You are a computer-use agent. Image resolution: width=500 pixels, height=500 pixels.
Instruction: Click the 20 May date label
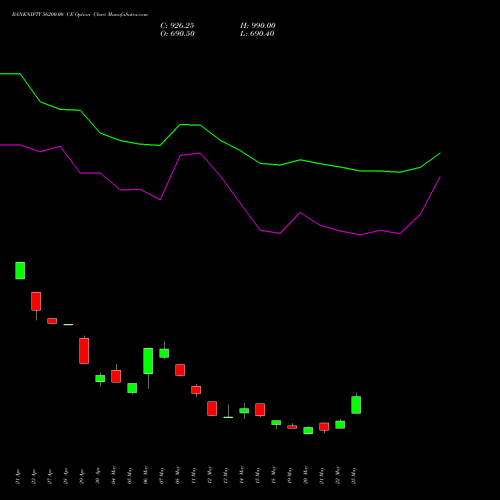[306, 475]
